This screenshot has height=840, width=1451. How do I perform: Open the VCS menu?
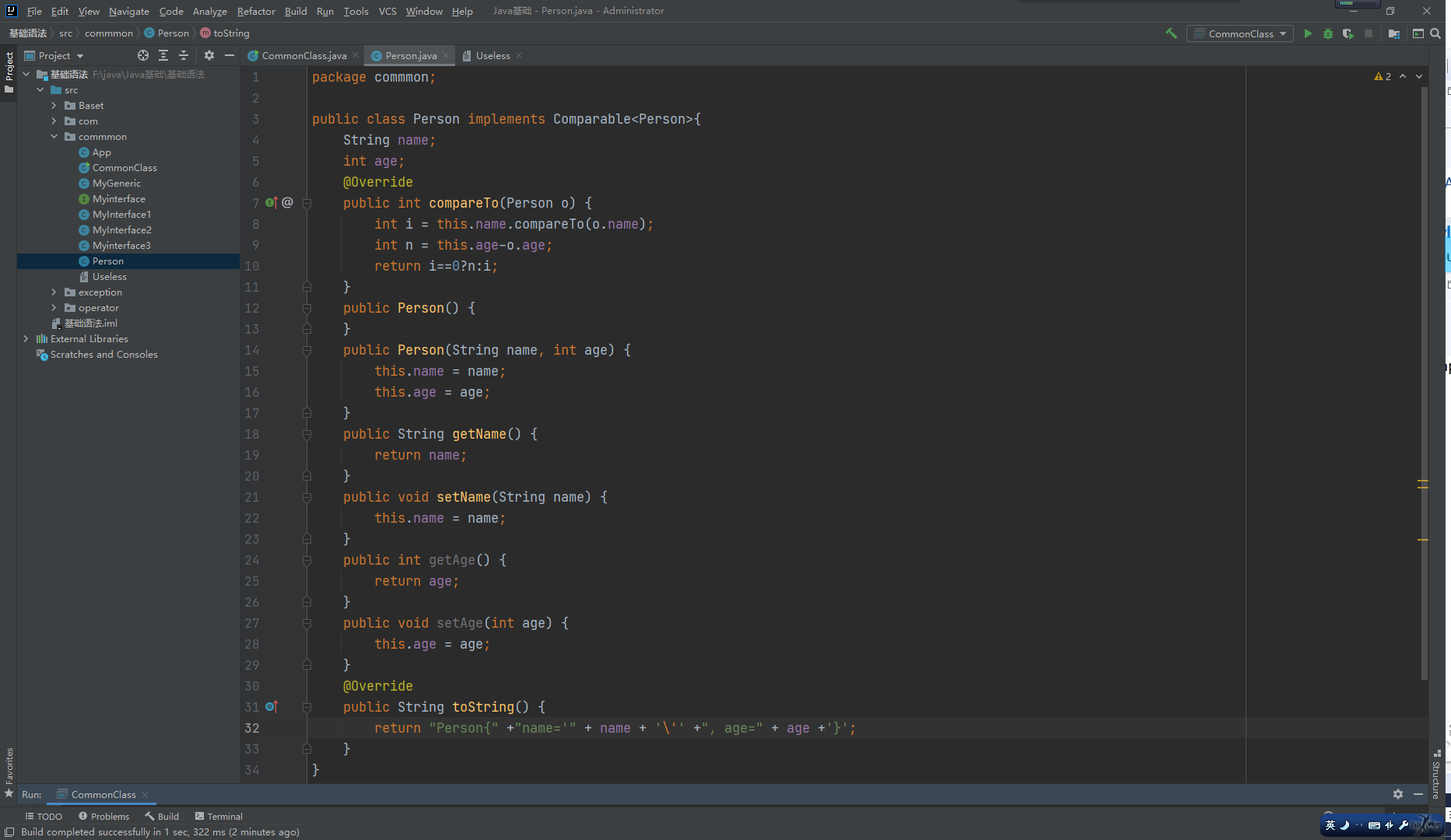[x=387, y=11]
